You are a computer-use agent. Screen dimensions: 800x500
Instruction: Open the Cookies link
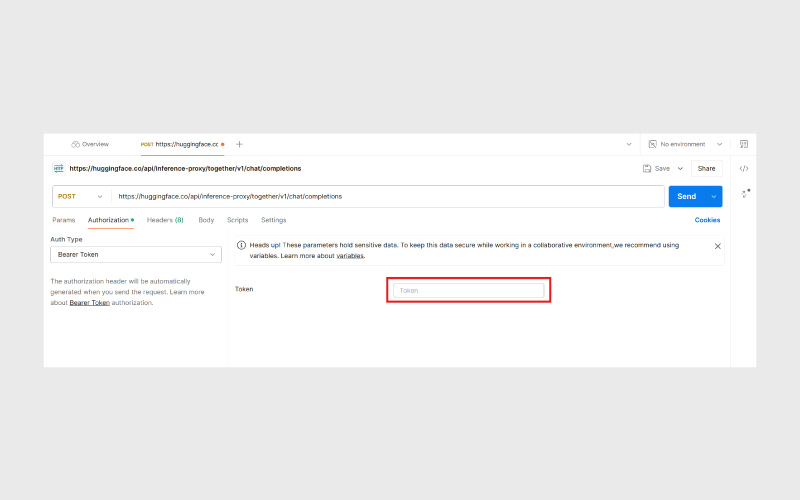click(x=707, y=220)
